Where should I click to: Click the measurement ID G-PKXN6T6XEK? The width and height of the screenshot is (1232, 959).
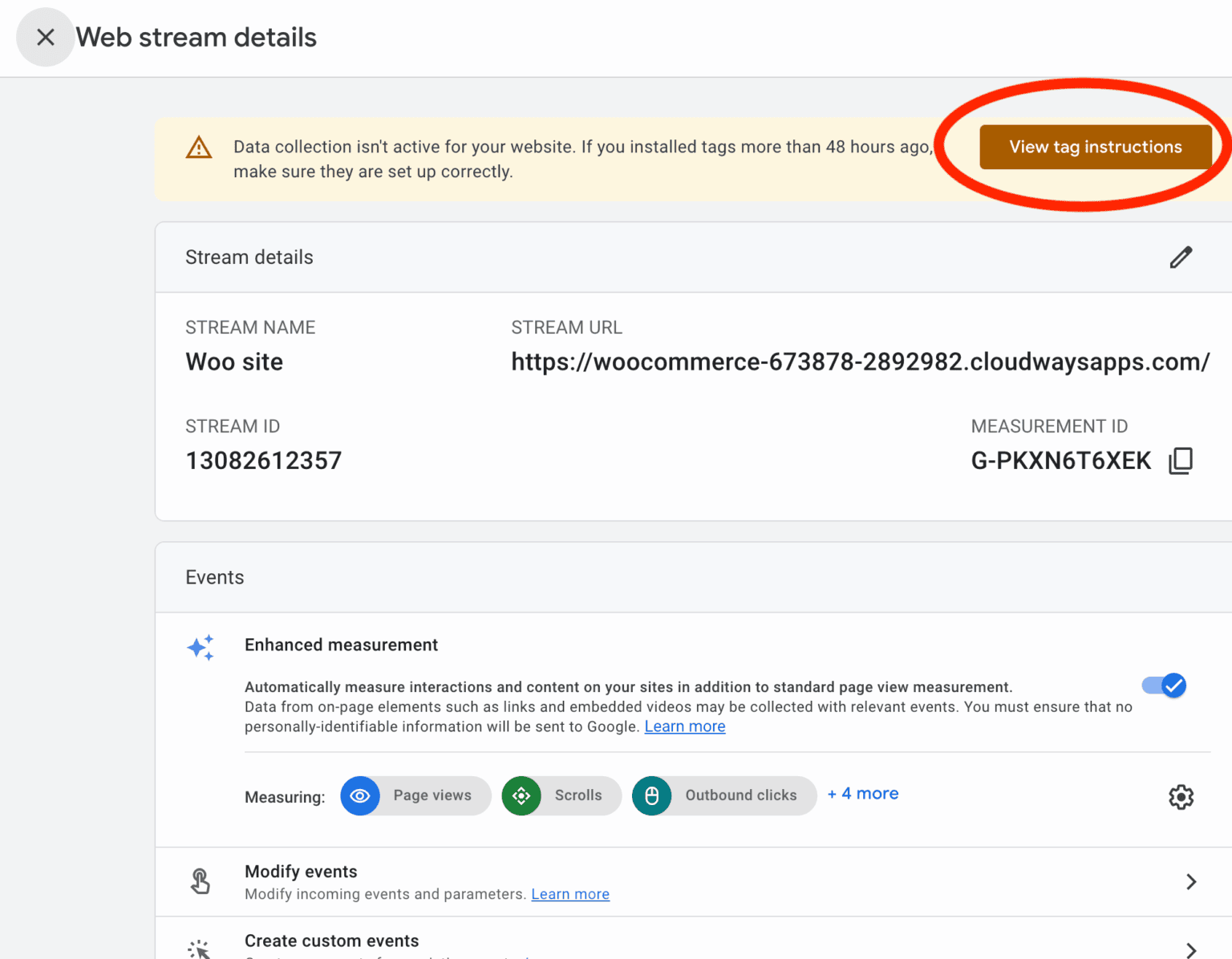1061,461
